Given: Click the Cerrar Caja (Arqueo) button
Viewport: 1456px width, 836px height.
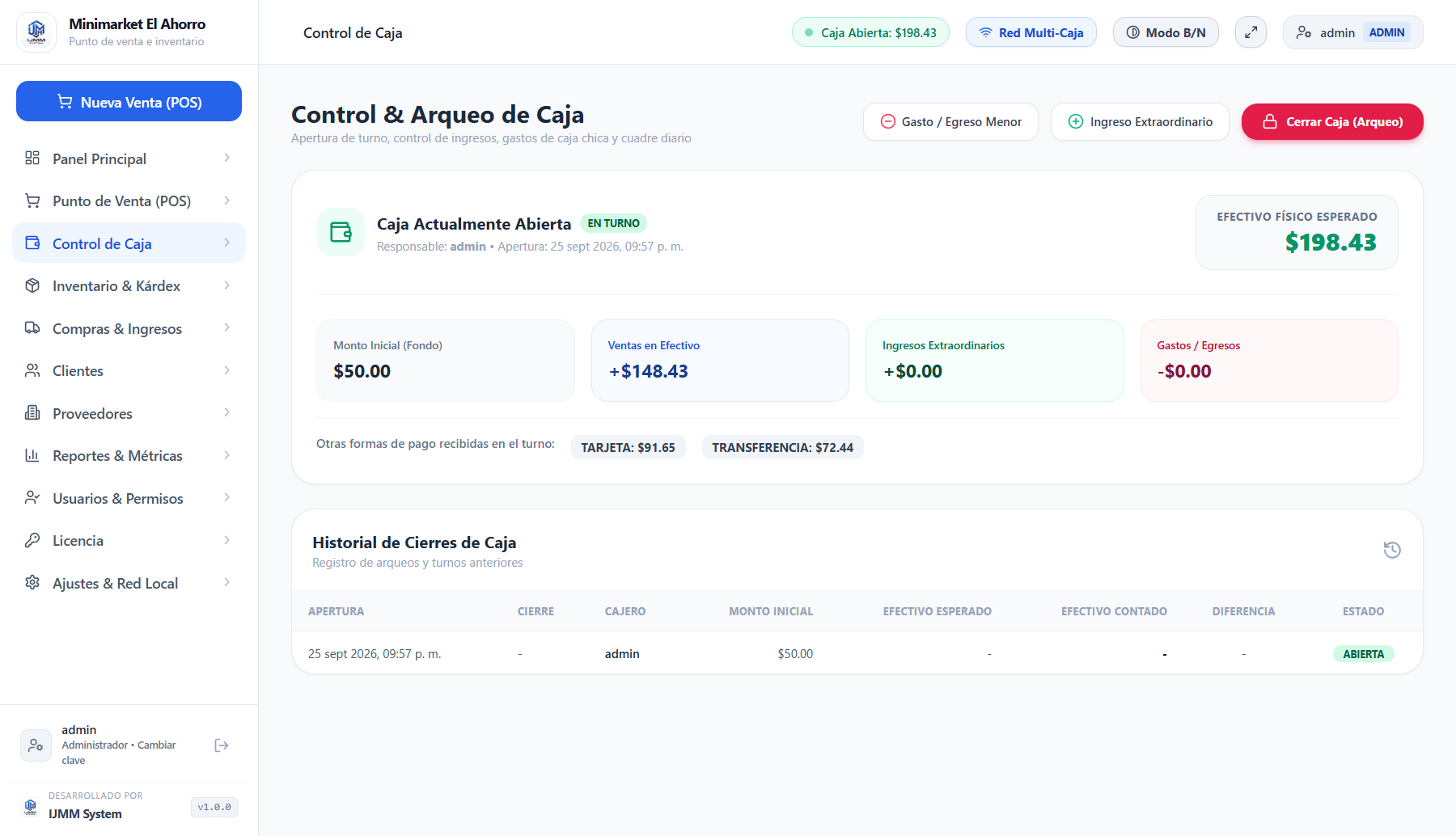Looking at the screenshot, I should click(x=1332, y=121).
